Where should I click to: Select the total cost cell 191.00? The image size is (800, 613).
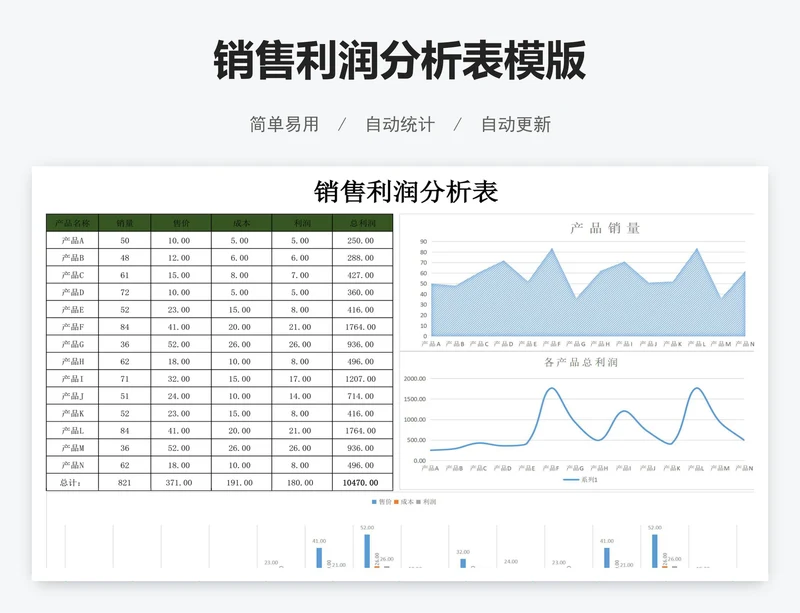pos(241,482)
